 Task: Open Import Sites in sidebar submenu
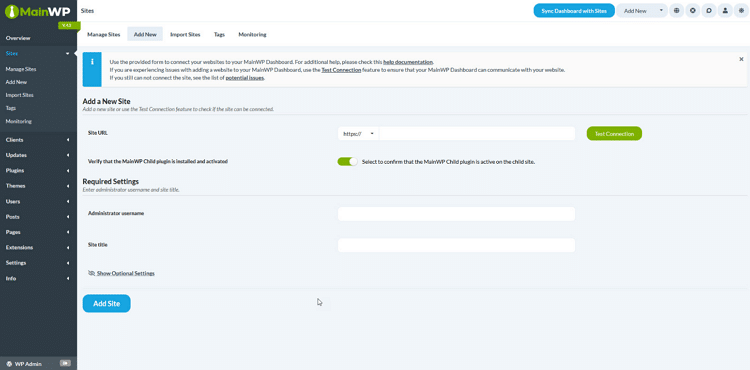pyautogui.click(x=20, y=95)
